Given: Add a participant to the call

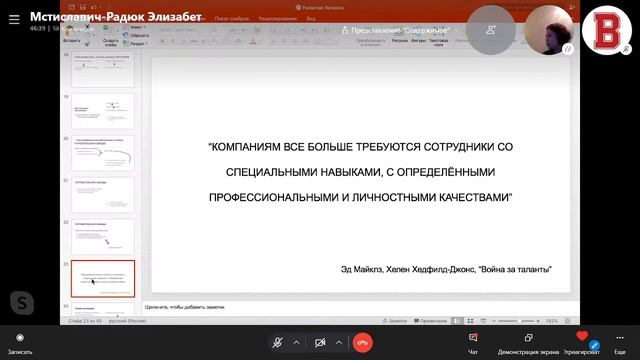Looking at the screenshot, I should coord(491,30).
